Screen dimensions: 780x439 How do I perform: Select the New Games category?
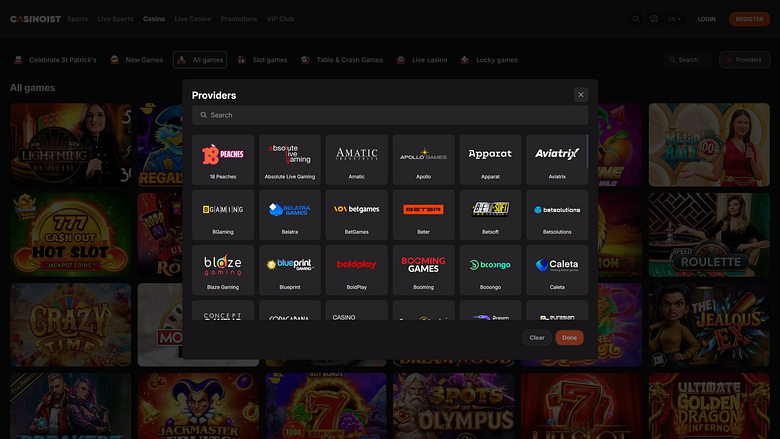(x=136, y=60)
